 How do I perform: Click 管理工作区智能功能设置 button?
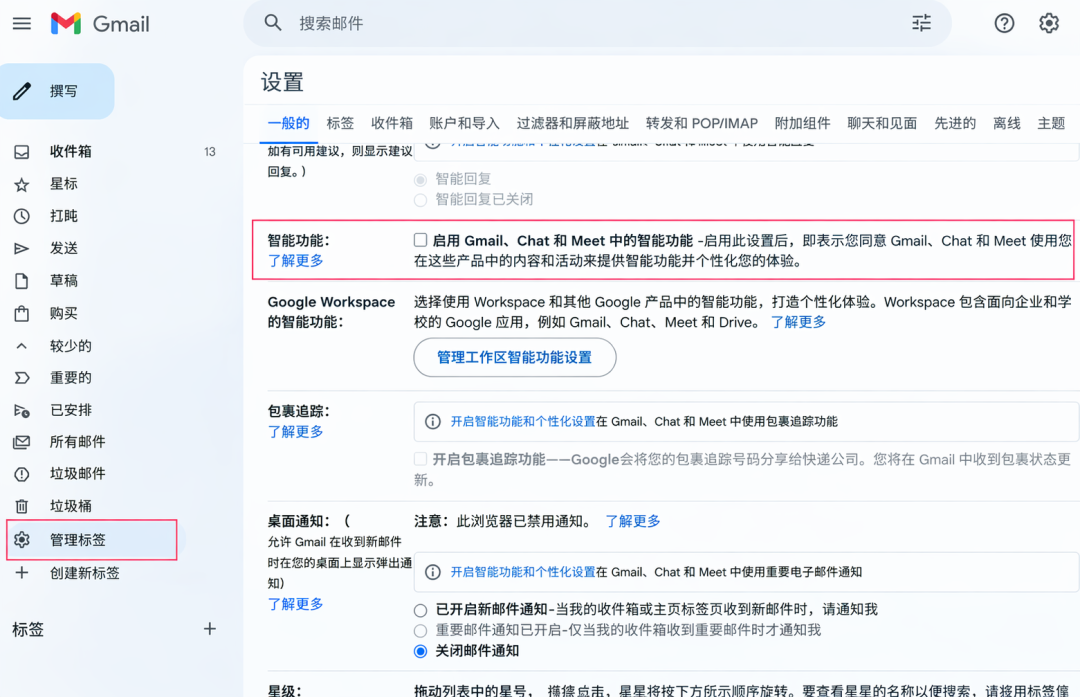click(515, 357)
